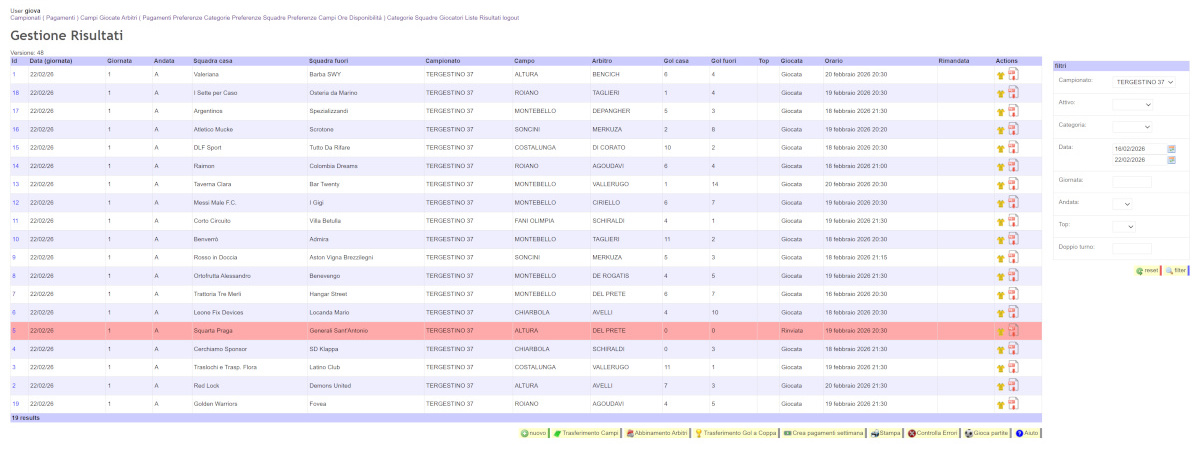Expand the Andata filter dropdown
Image resolution: width=1200 pixels, height=465 pixels.
(x=1122, y=203)
